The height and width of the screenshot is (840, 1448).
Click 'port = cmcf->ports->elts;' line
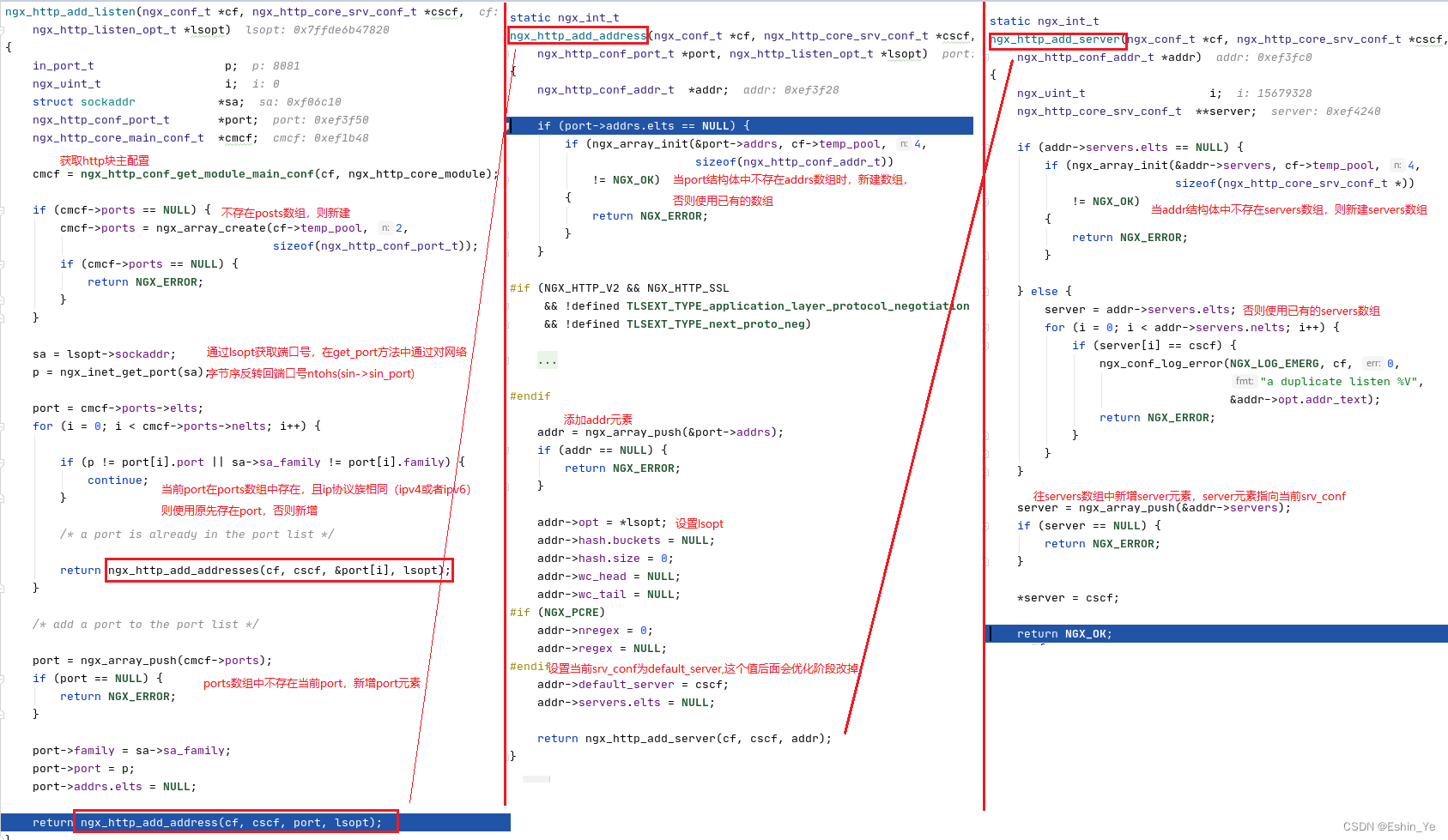[x=118, y=408]
